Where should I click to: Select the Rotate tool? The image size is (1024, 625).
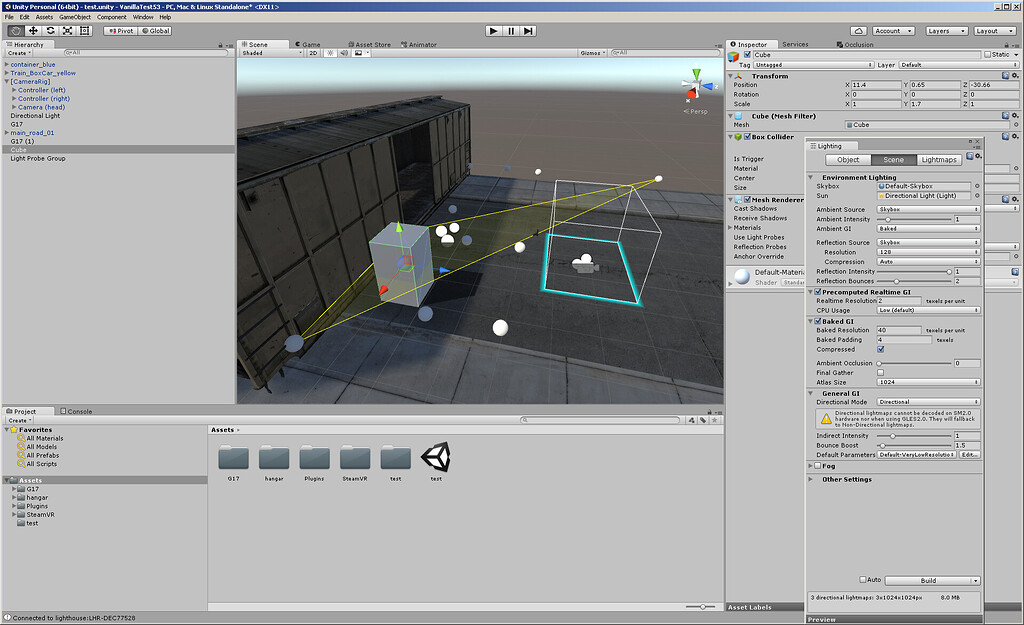(x=50, y=30)
